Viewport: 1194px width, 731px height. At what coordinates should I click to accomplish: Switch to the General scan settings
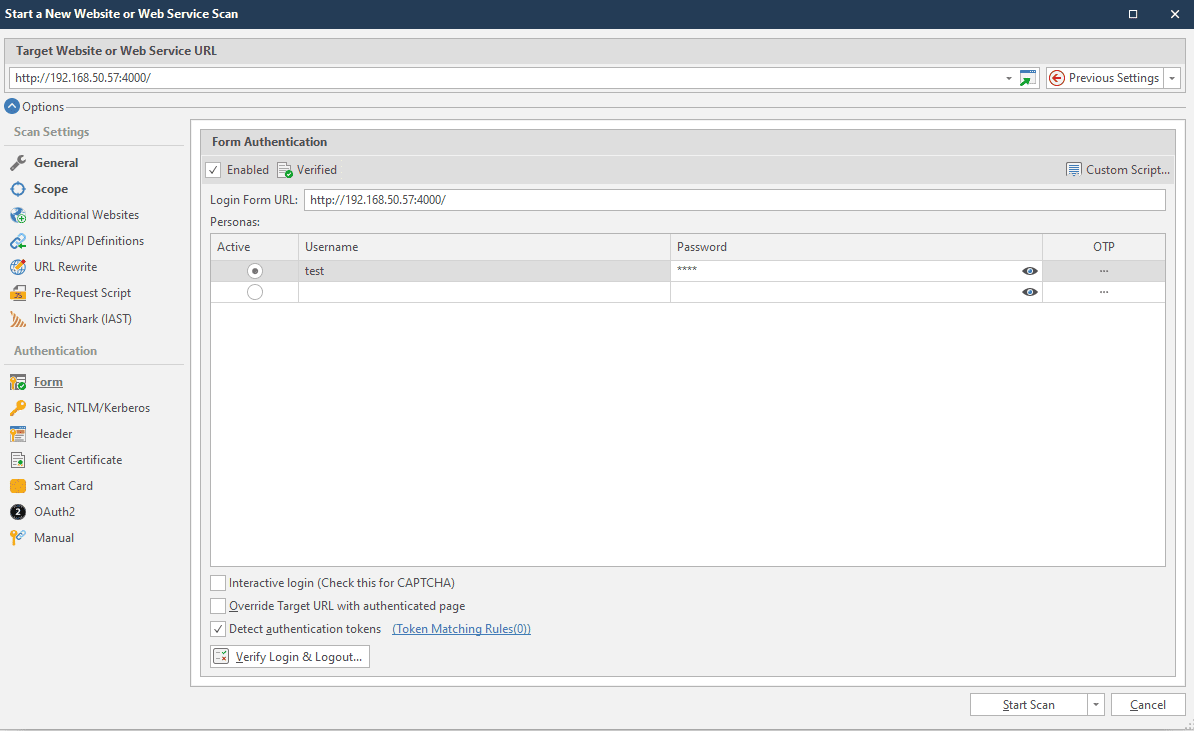click(x=56, y=163)
